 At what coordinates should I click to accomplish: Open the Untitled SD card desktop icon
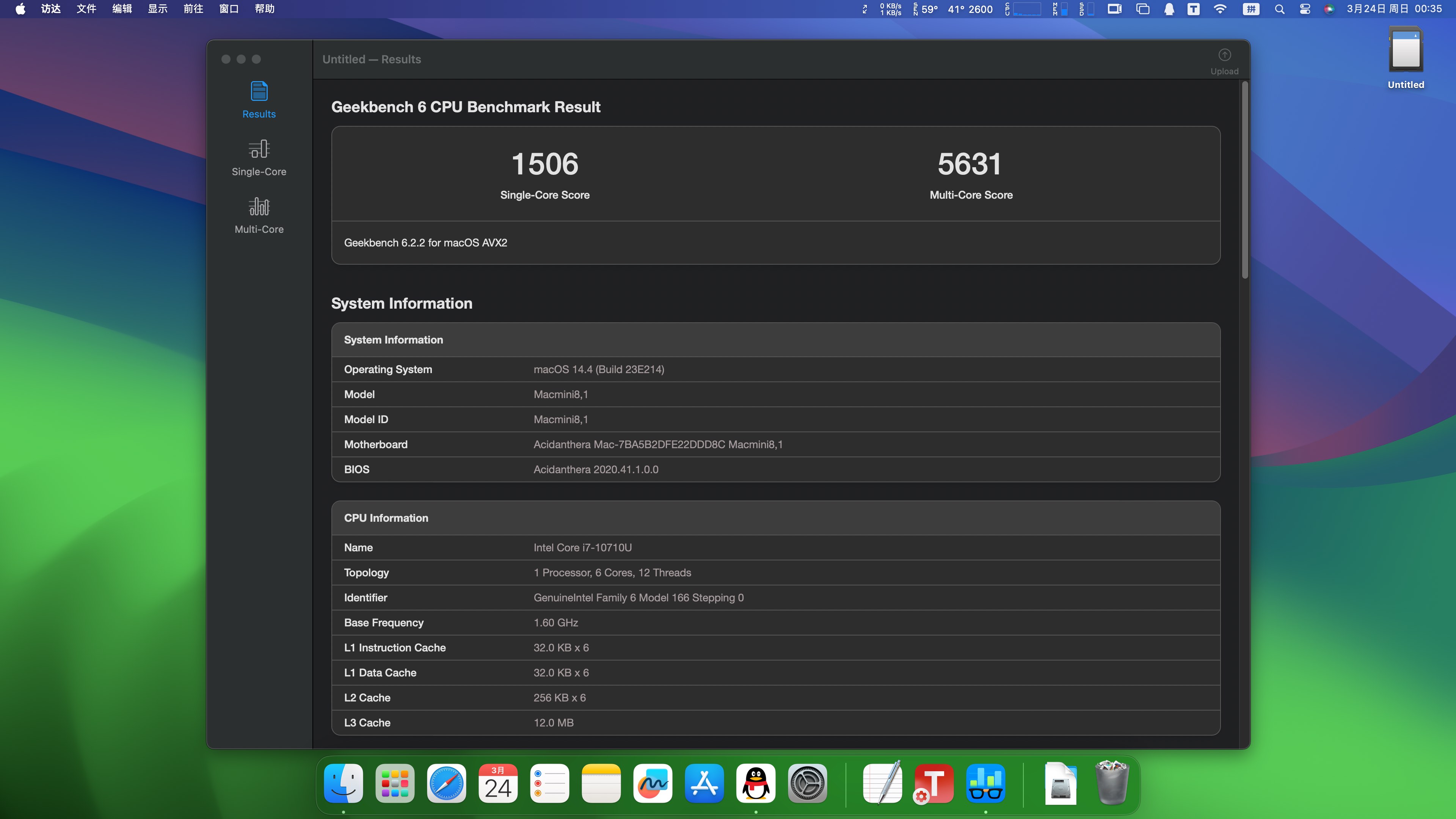(x=1406, y=51)
